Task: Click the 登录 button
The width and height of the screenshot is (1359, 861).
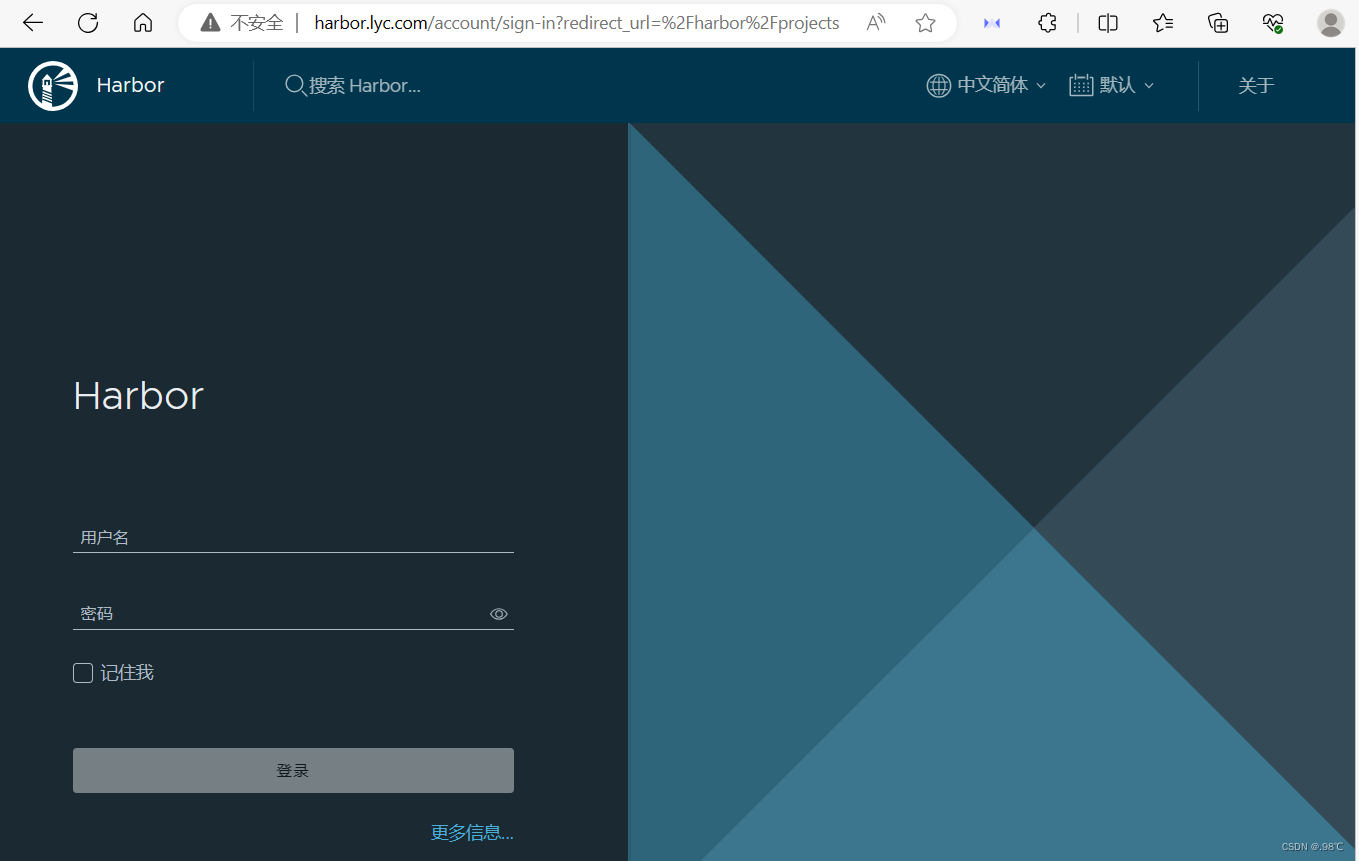Action: (293, 771)
